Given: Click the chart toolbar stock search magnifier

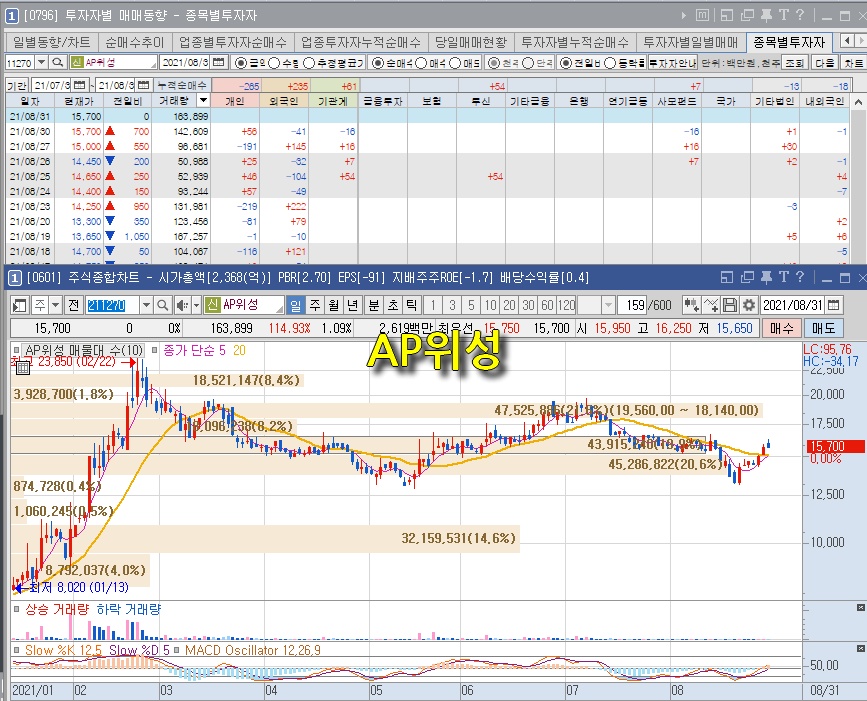Looking at the screenshot, I should pos(162,305).
